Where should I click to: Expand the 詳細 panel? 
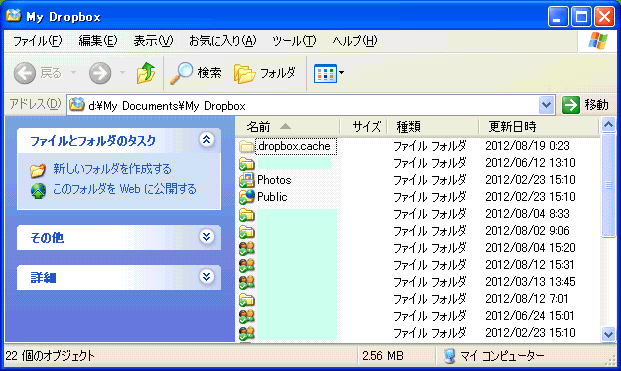(x=206, y=276)
